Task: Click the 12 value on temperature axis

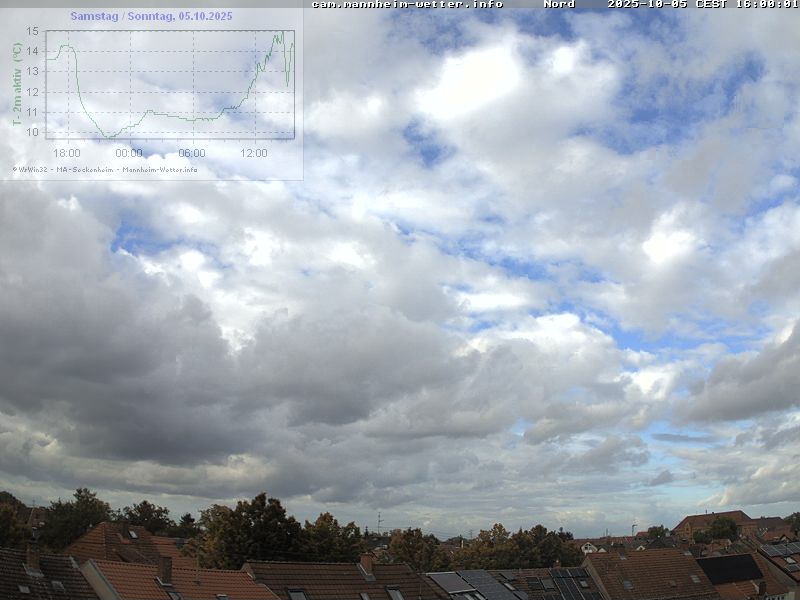Action: [x=33, y=92]
